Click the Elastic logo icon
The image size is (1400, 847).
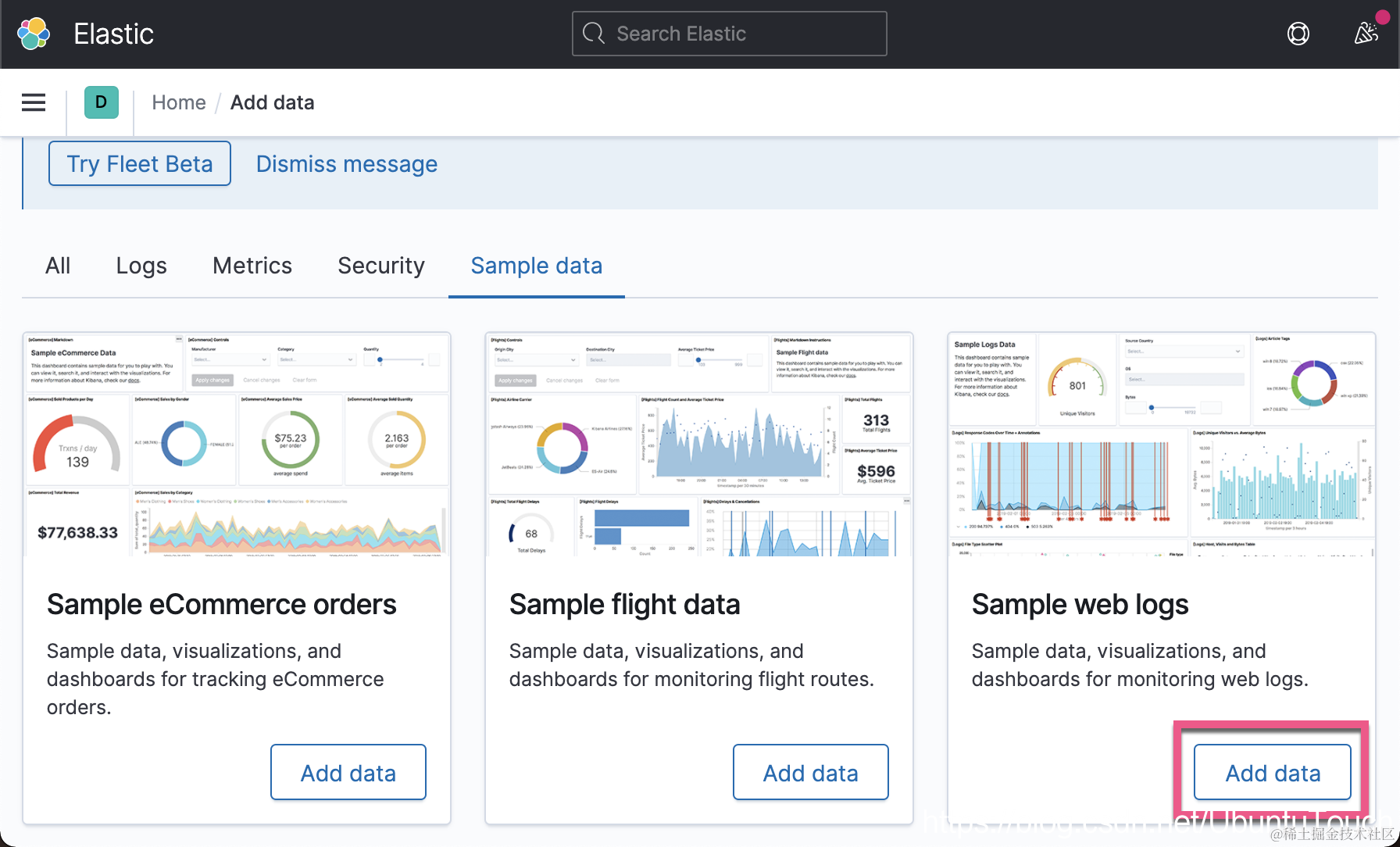(34, 34)
